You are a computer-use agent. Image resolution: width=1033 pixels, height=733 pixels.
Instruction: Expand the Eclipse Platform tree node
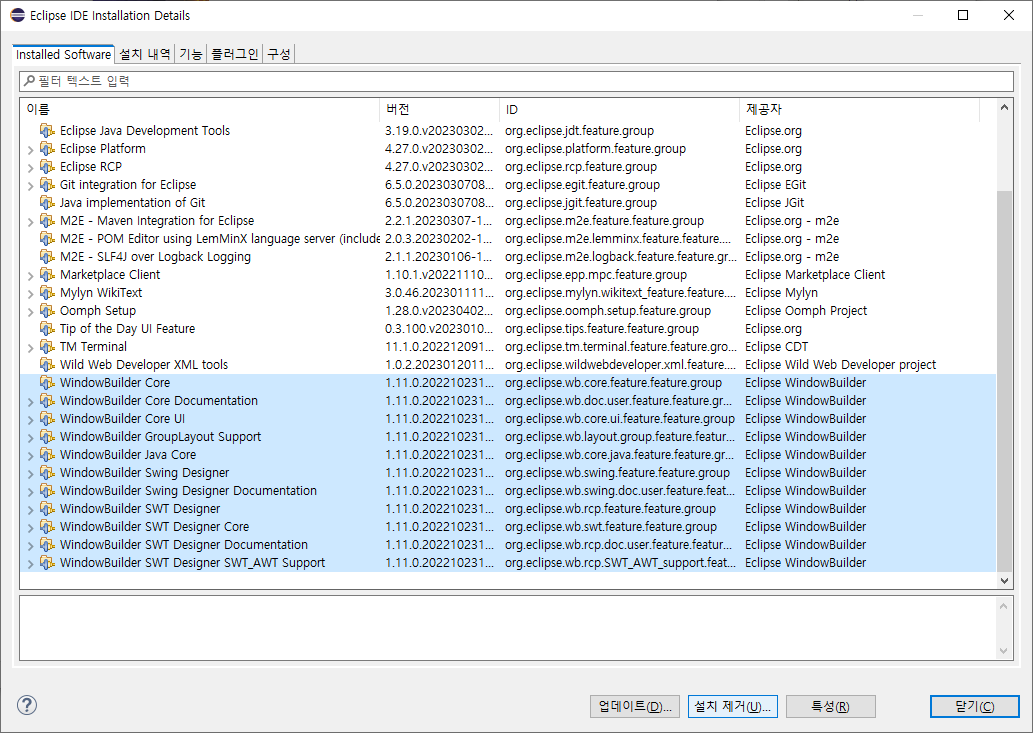[x=30, y=149]
